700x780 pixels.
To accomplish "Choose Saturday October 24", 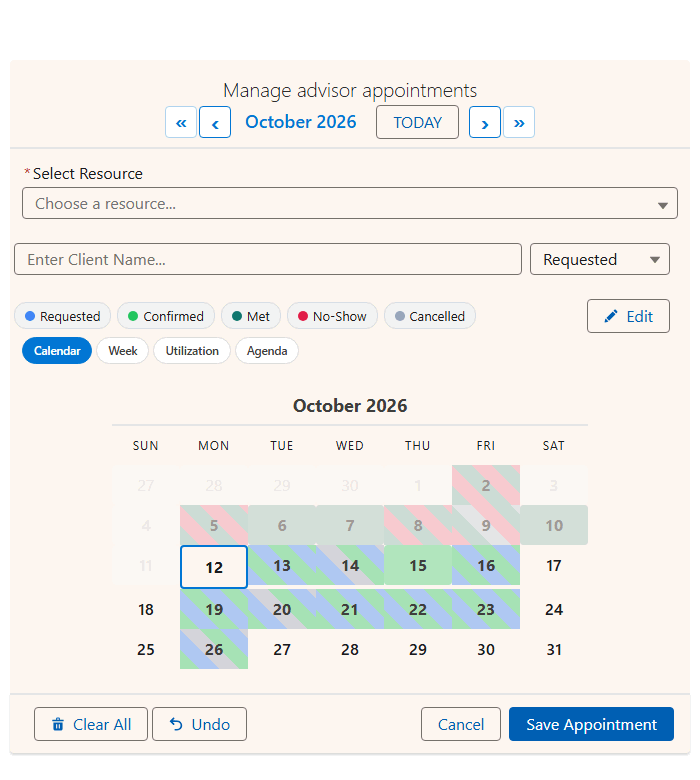I will tap(554, 609).
